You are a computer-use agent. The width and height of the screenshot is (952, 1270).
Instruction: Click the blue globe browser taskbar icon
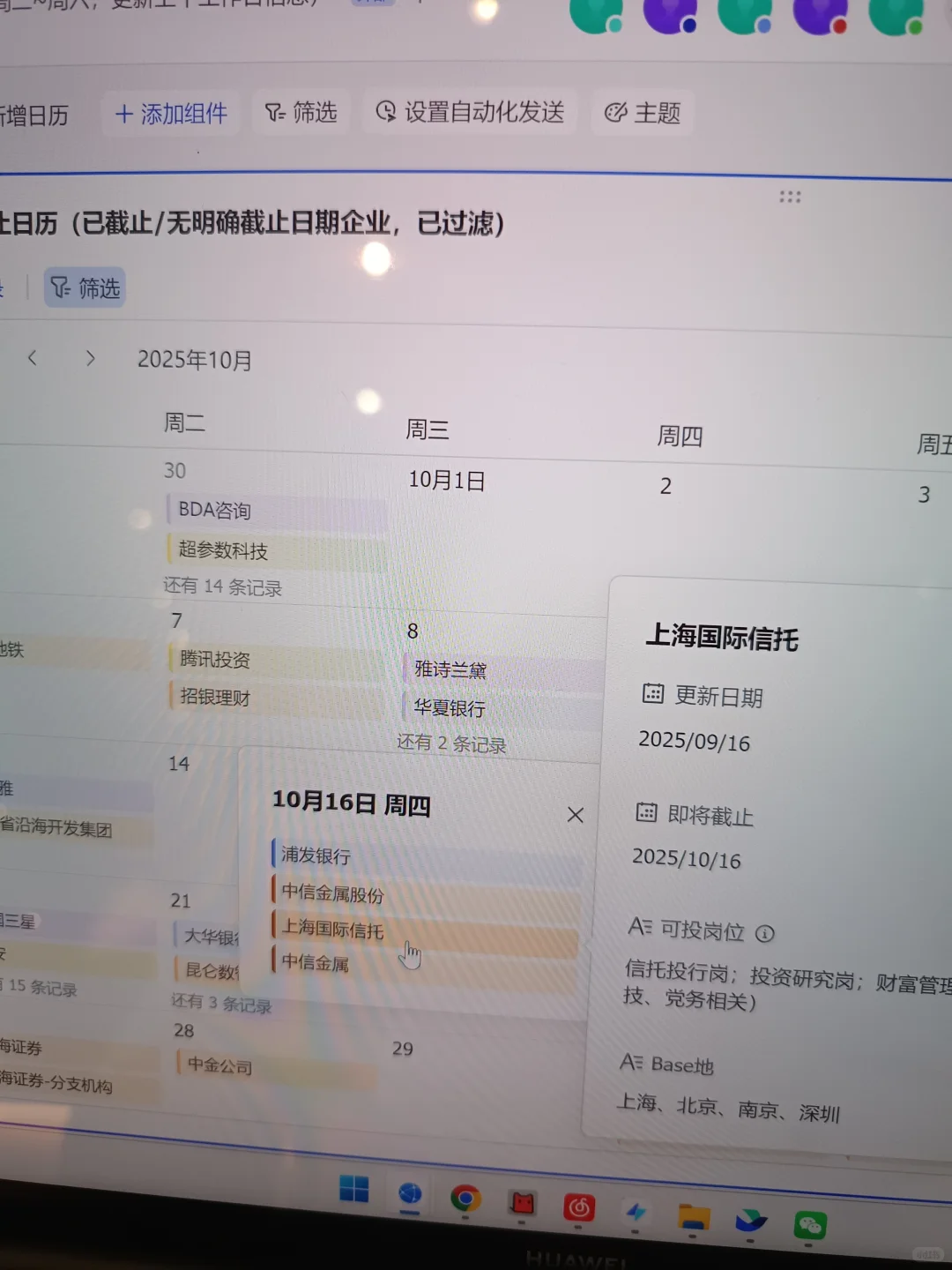[410, 1194]
